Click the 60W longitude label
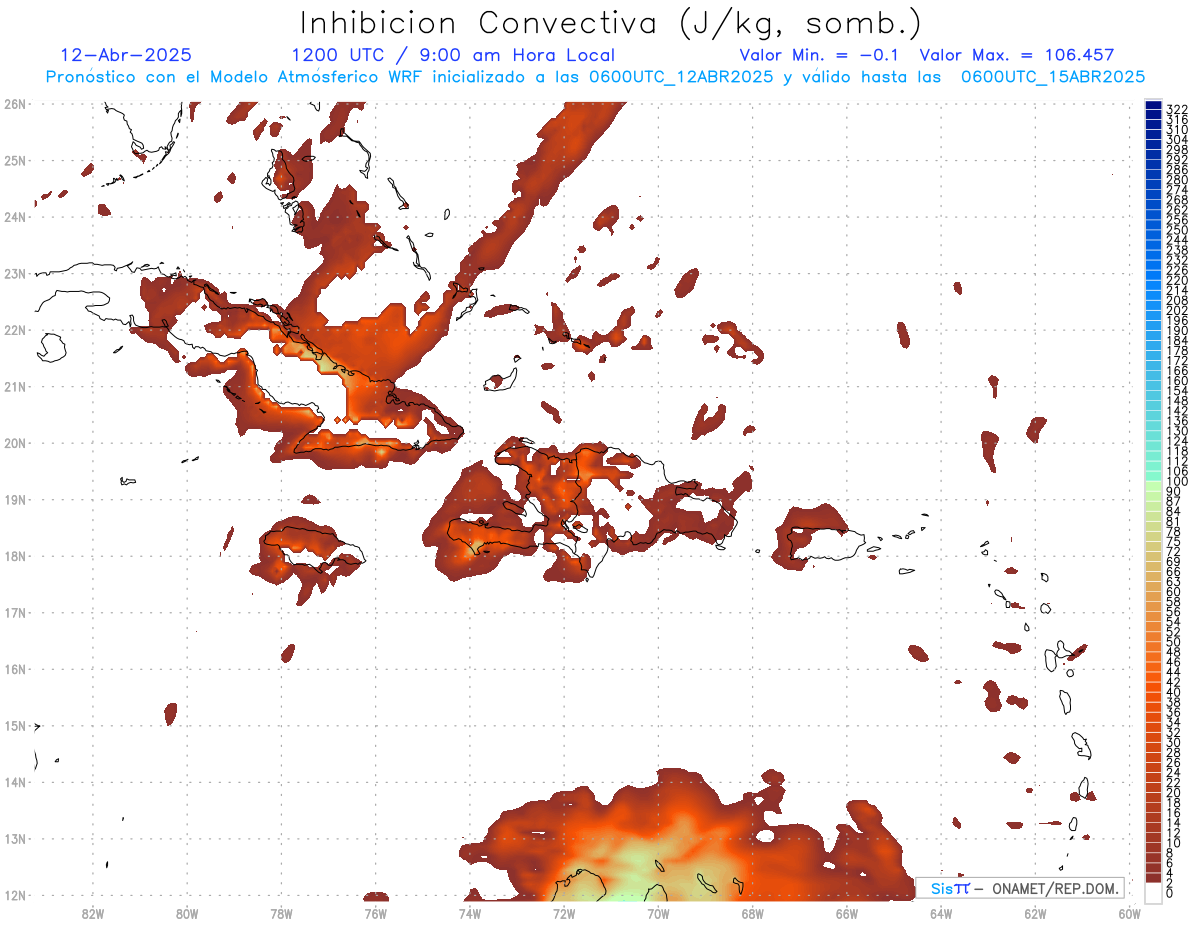Viewport: 1200px width, 927px height. click(x=1129, y=913)
